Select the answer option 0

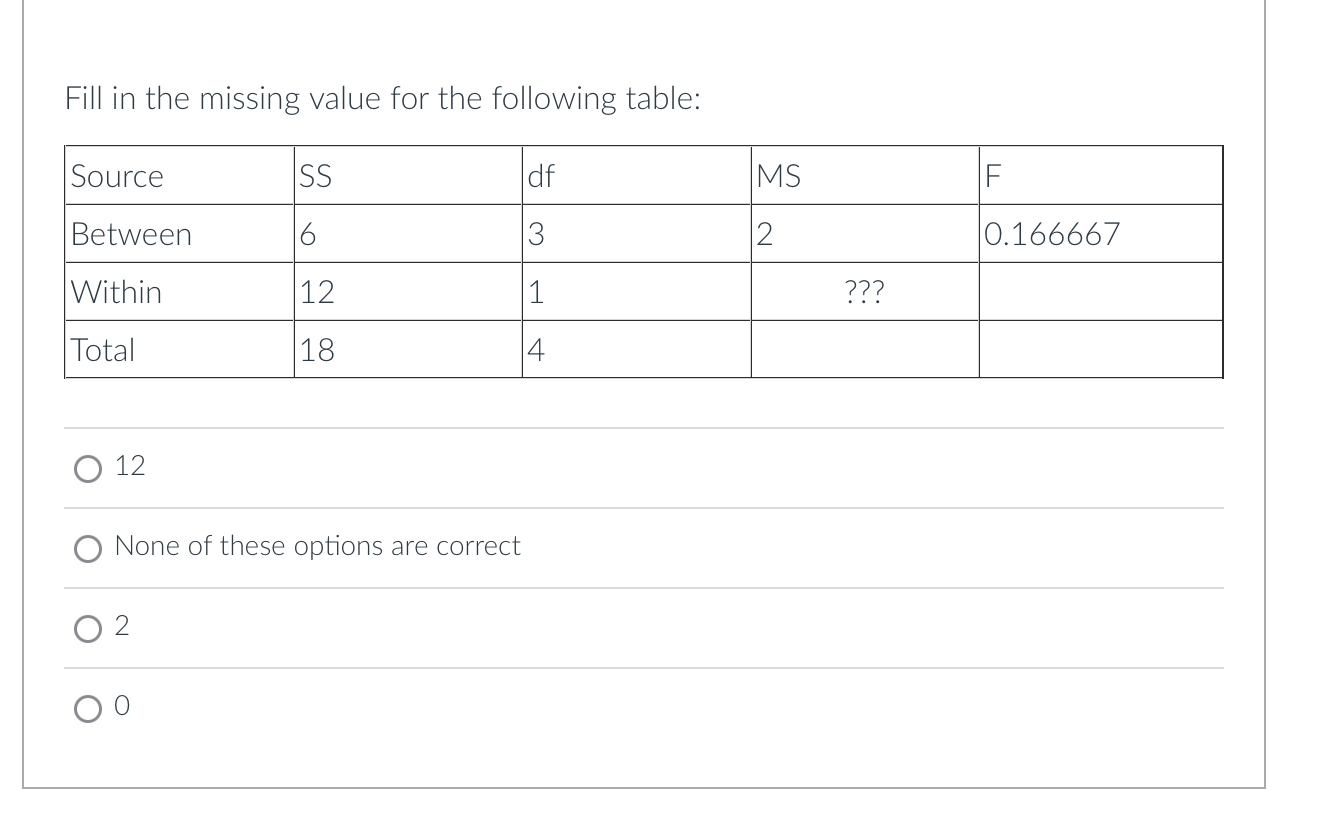point(90,707)
